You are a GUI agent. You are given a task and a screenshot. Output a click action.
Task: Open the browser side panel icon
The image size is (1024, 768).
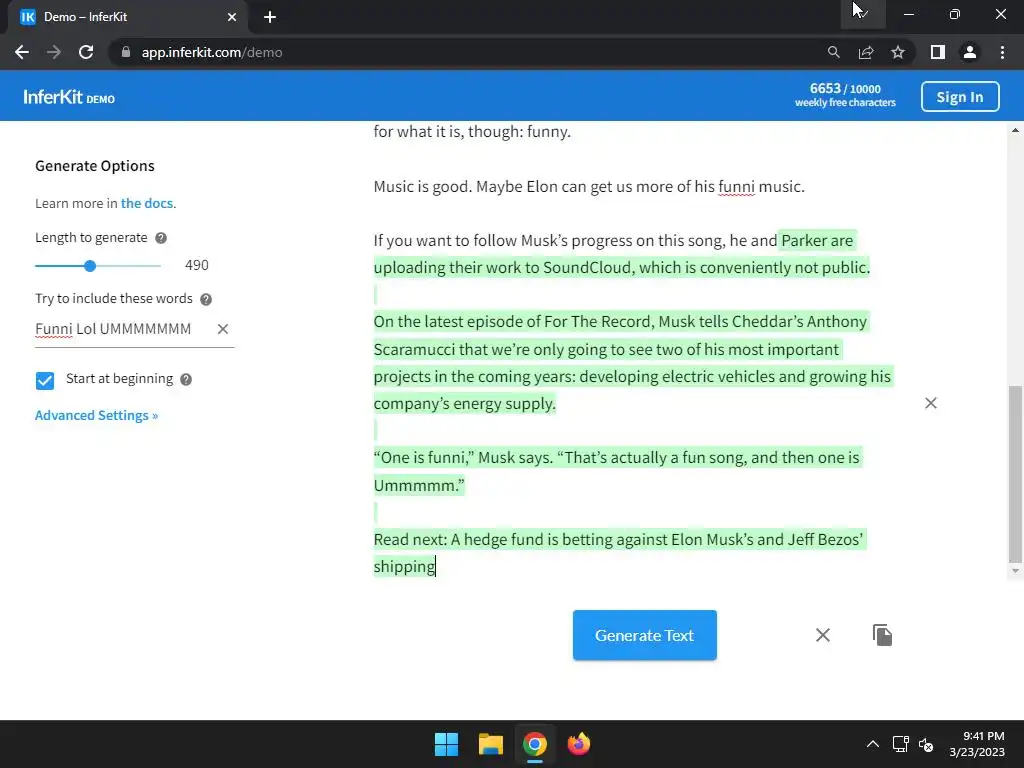tap(938, 52)
